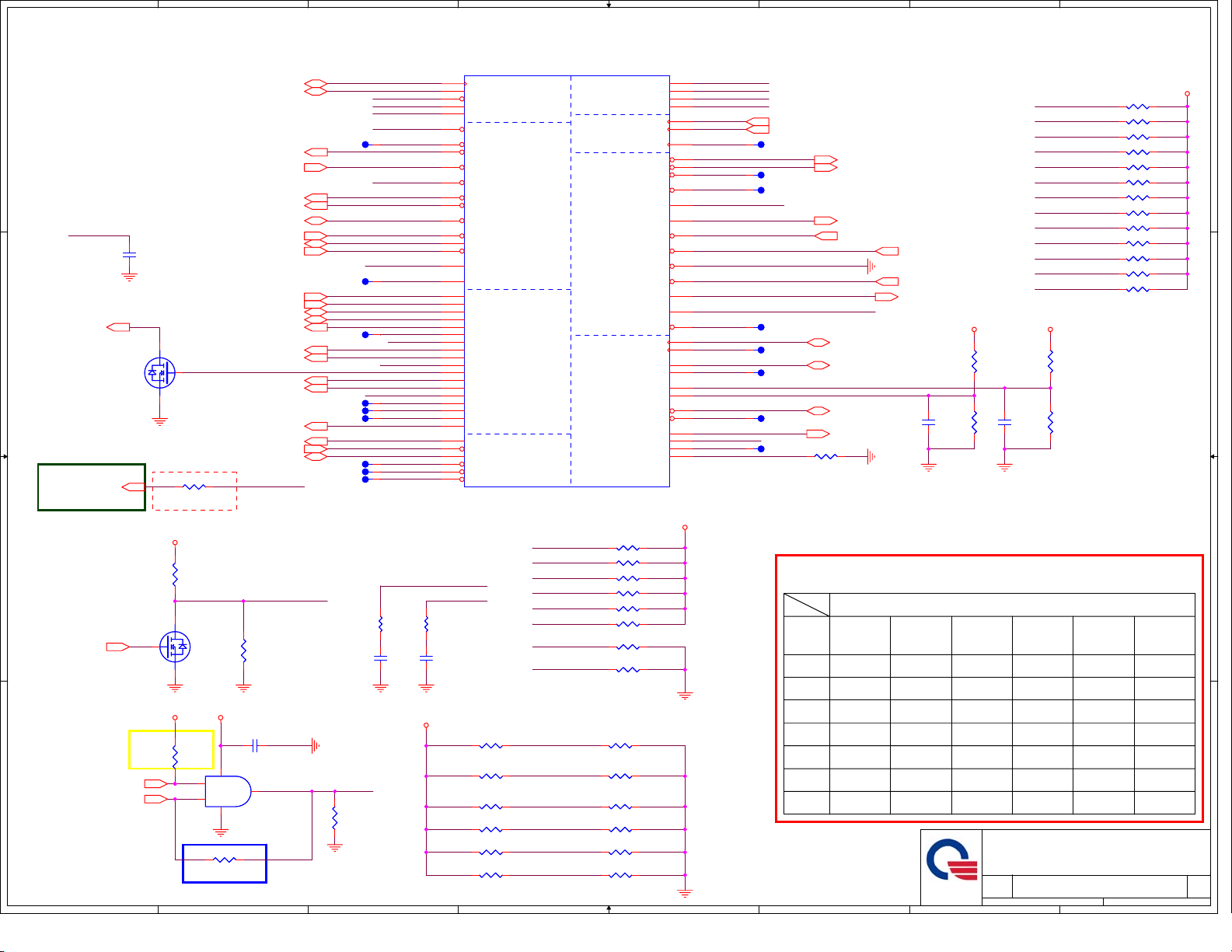Click the diagonal-split header cell of the table

pyautogui.click(x=807, y=605)
